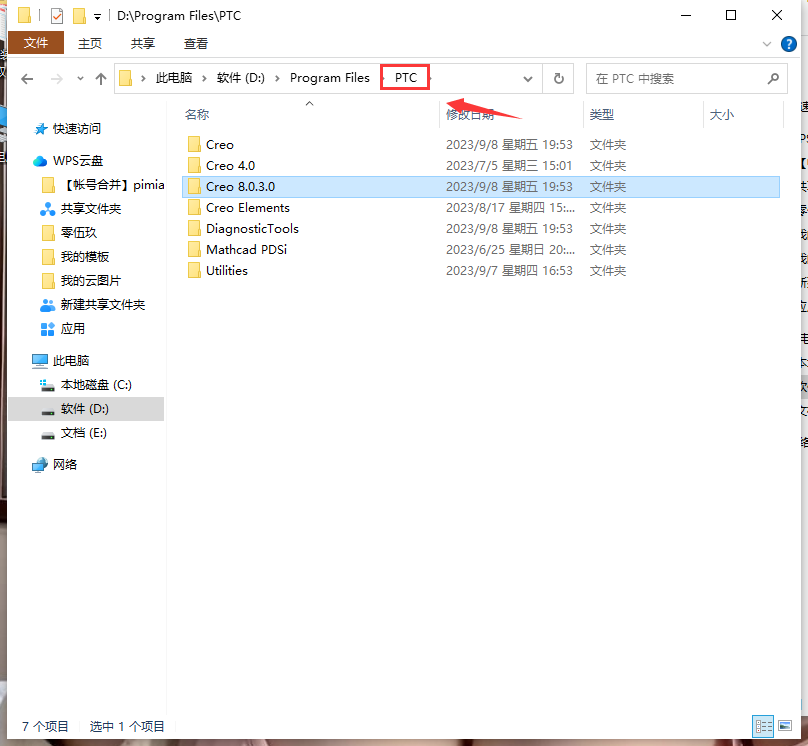This screenshot has height=746, width=808.
Task: Select 软件 (D:) drive in the navigation pane
Action: tap(85, 409)
